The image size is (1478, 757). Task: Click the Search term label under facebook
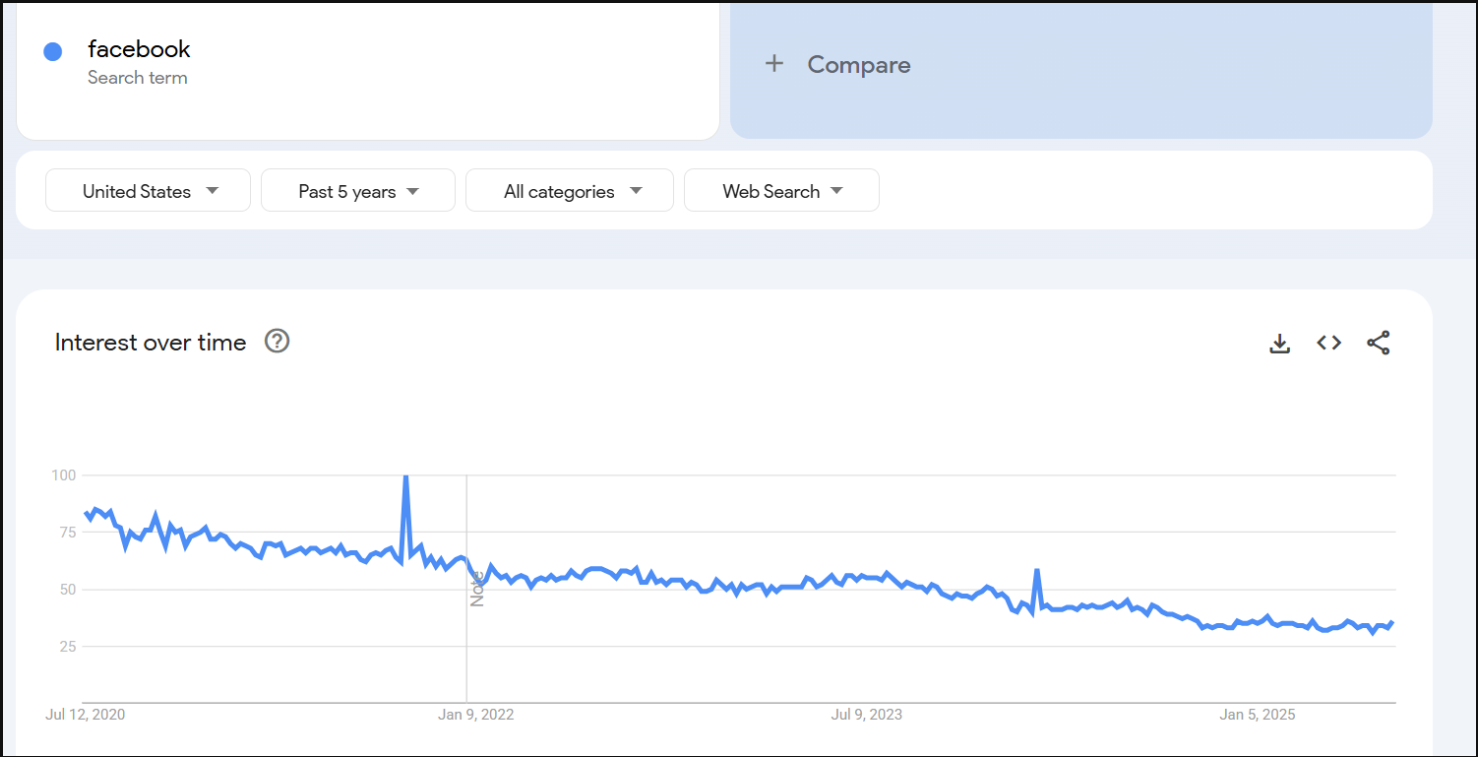click(x=138, y=77)
